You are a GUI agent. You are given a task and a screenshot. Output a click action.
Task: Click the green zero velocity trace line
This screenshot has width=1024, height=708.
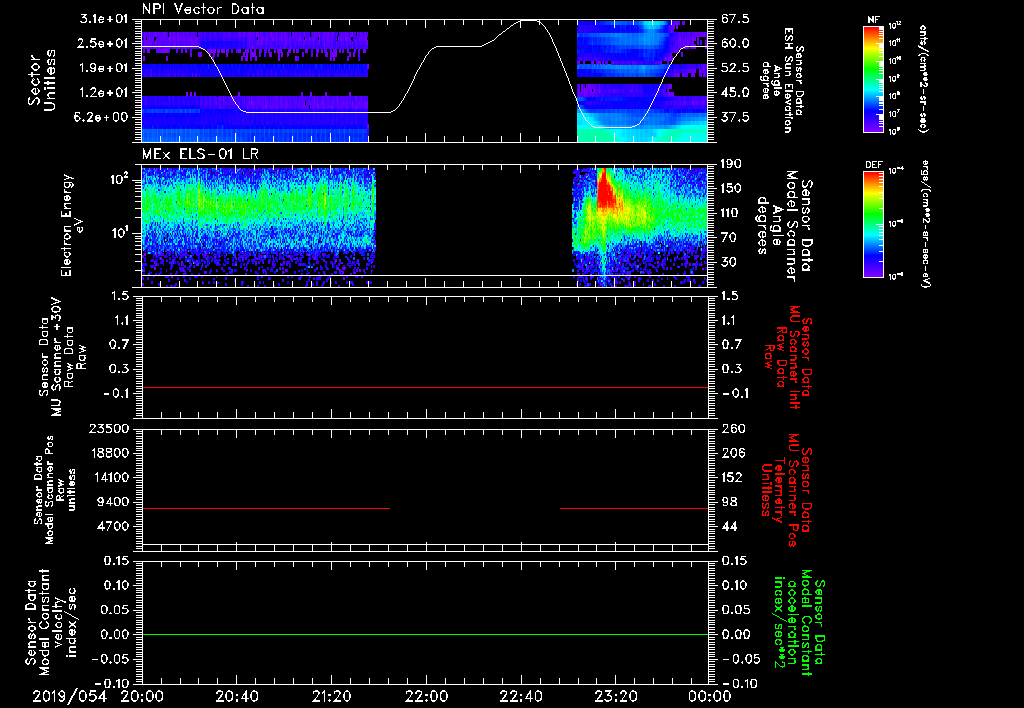click(425, 634)
